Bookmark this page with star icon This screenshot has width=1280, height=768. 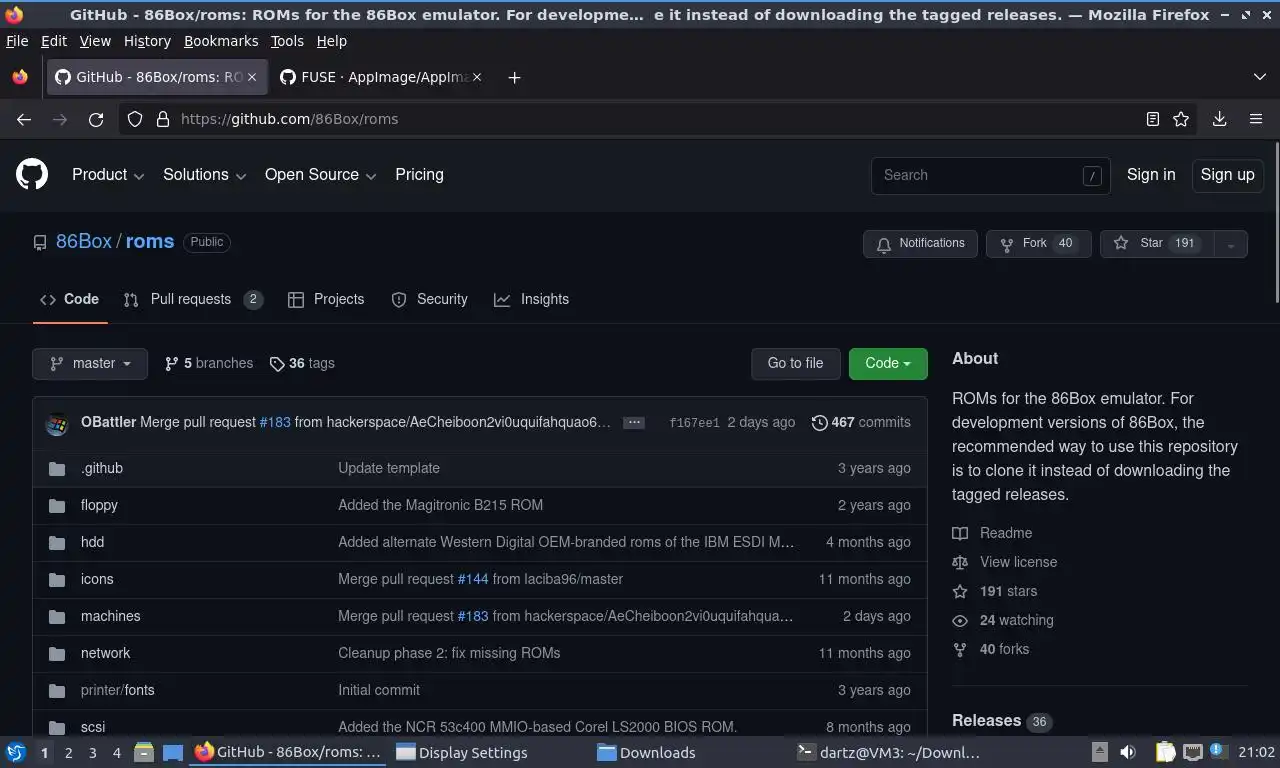(1181, 119)
